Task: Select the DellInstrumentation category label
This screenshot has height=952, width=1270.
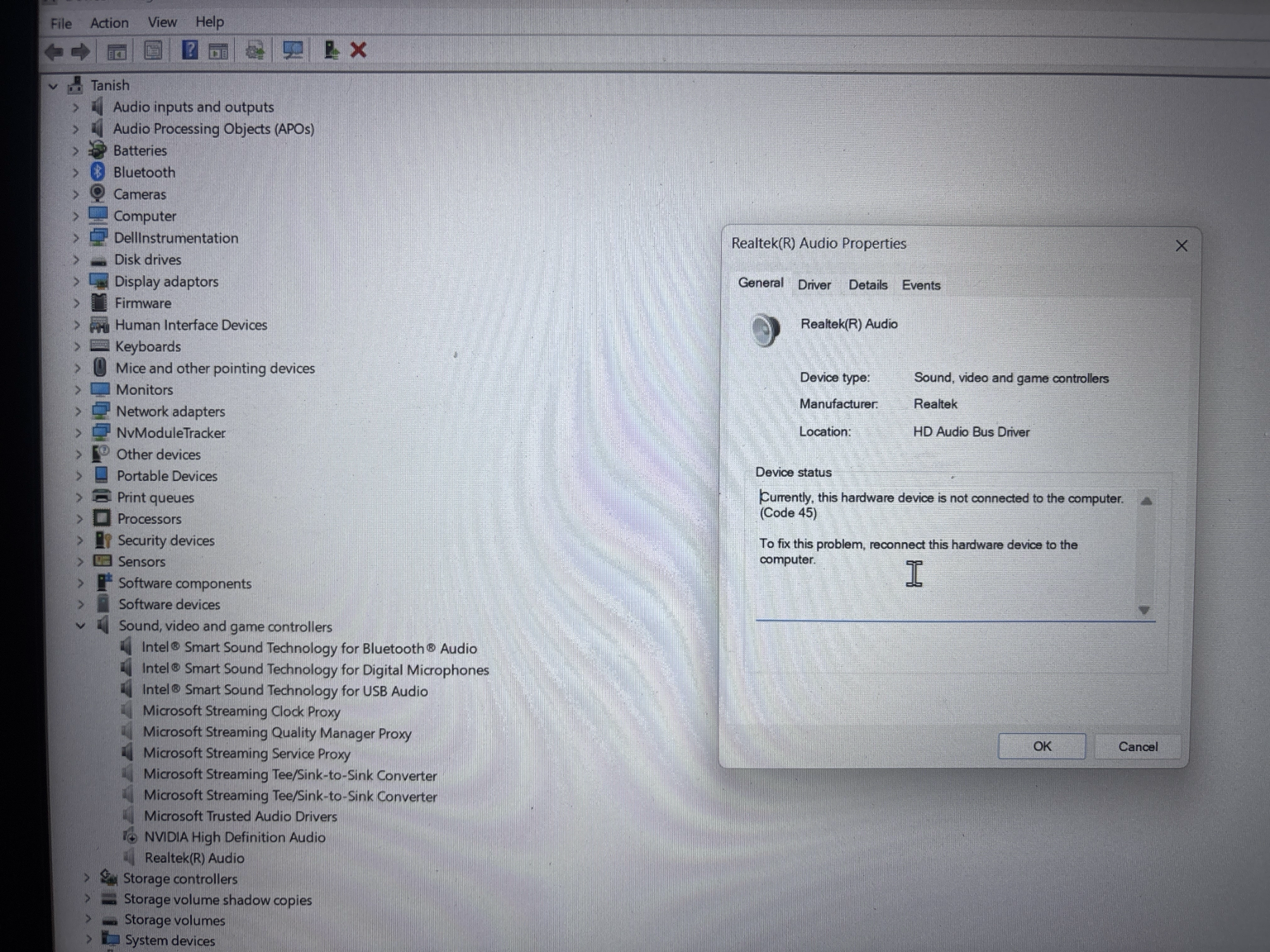Action: (176, 238)
